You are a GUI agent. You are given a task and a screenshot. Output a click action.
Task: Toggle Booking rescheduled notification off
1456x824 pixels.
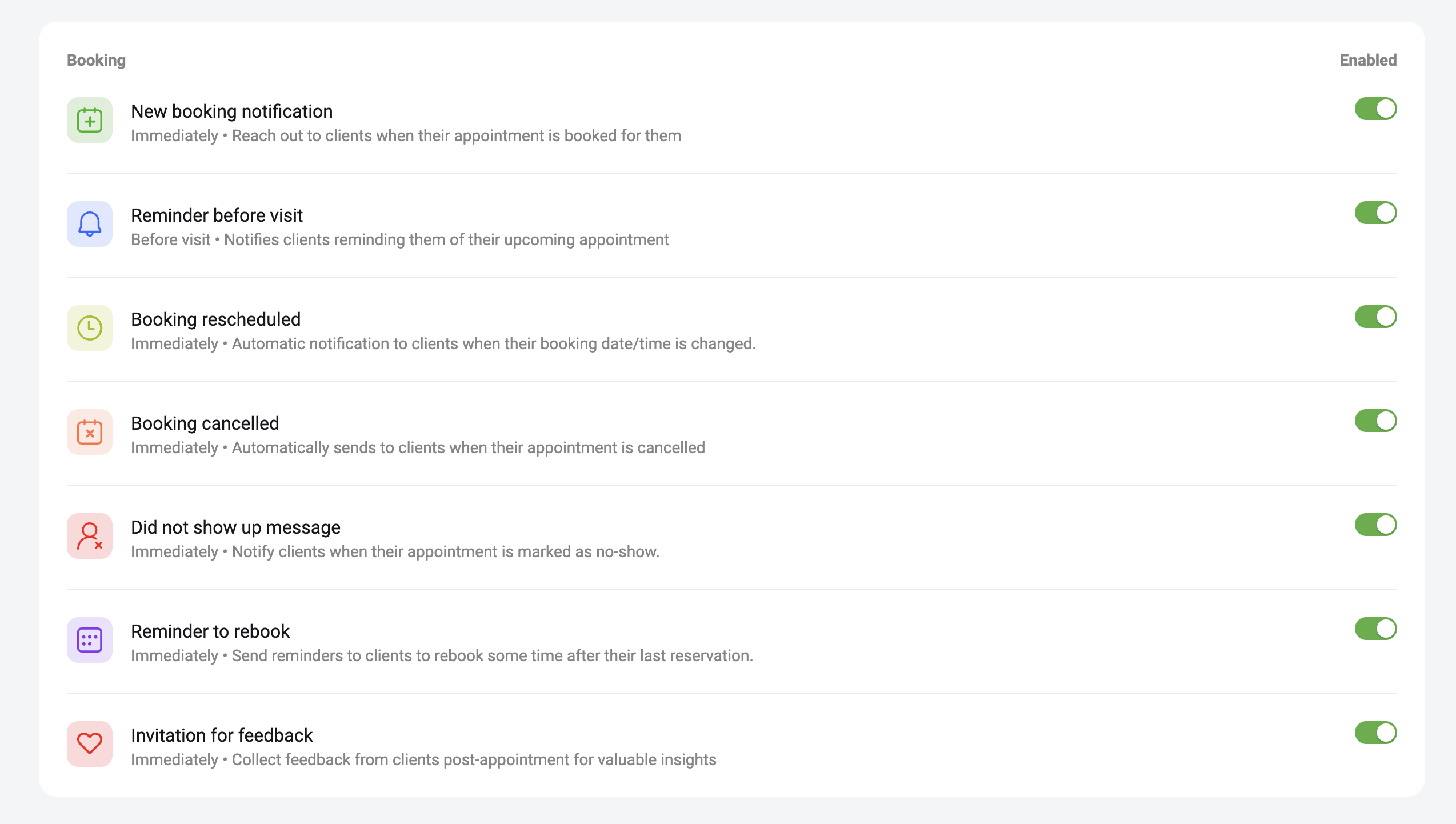pyautogui.click(x=1375, y=317)
